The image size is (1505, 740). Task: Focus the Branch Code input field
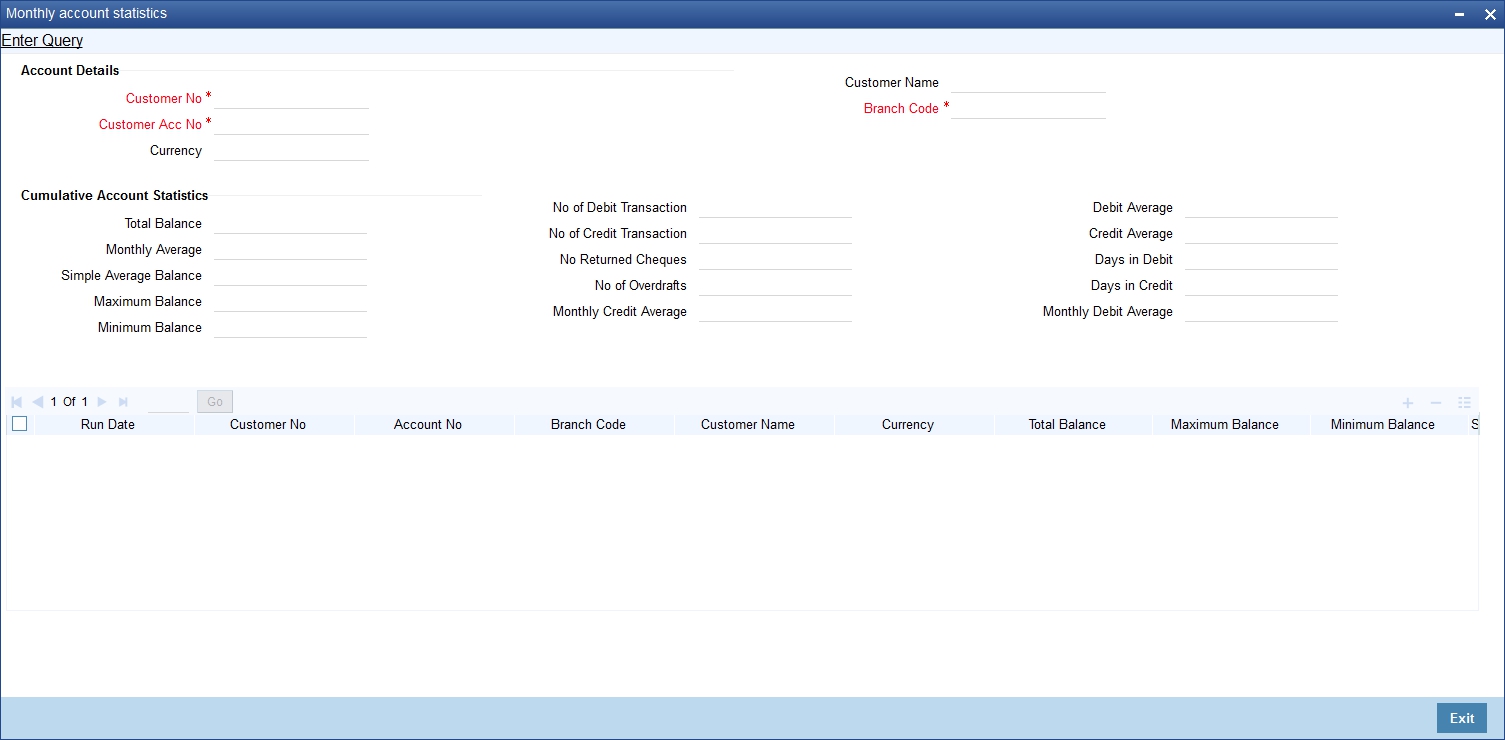[x=1028, y=108]
